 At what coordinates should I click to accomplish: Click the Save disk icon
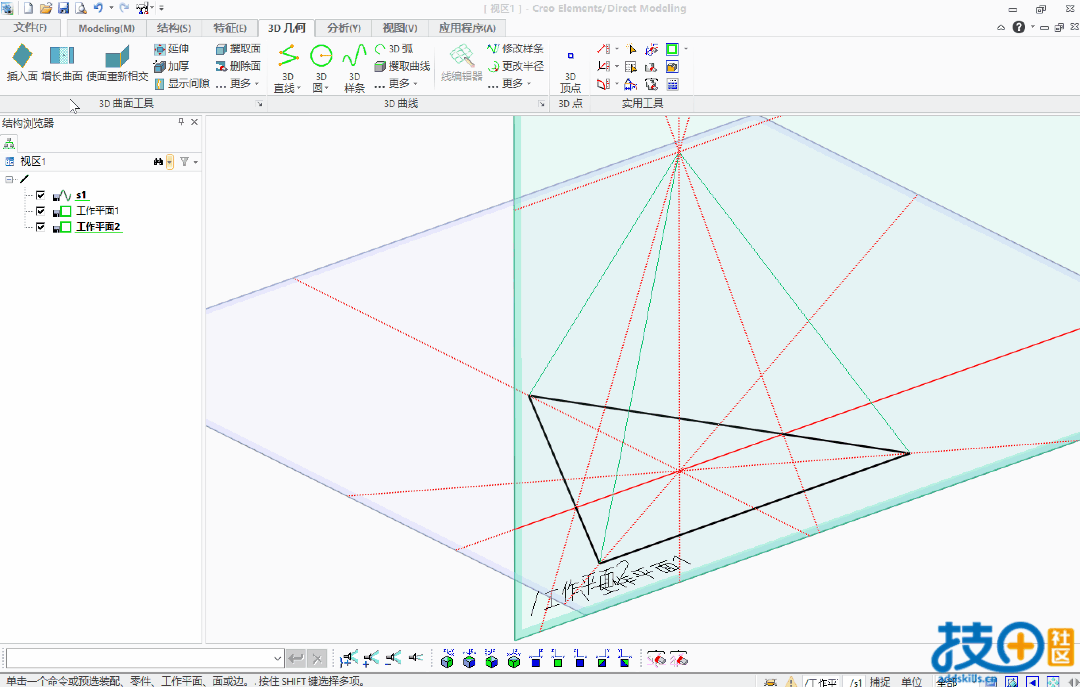pos(63,8)
